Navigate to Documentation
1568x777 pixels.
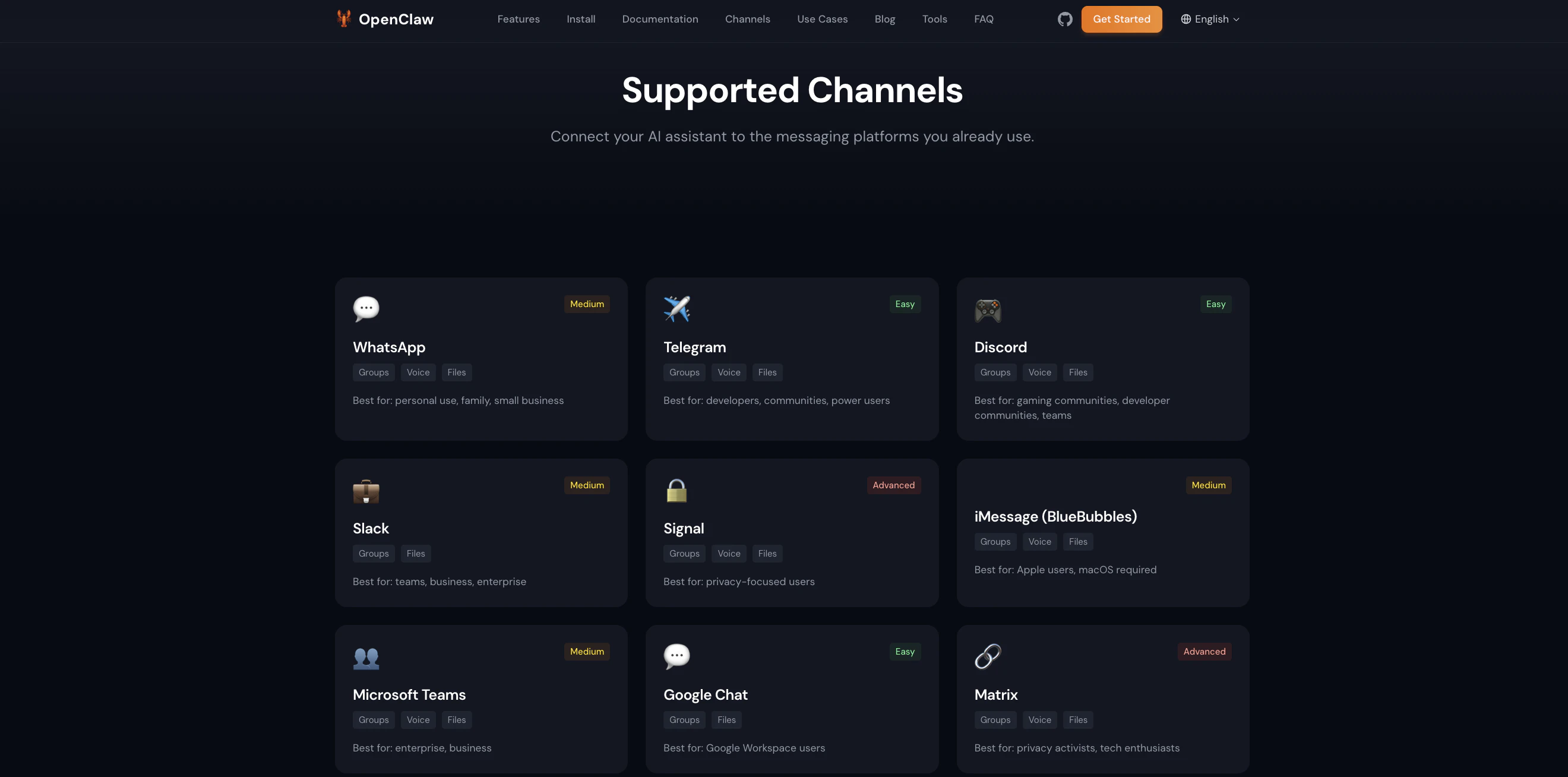click(x=660, y=20)
